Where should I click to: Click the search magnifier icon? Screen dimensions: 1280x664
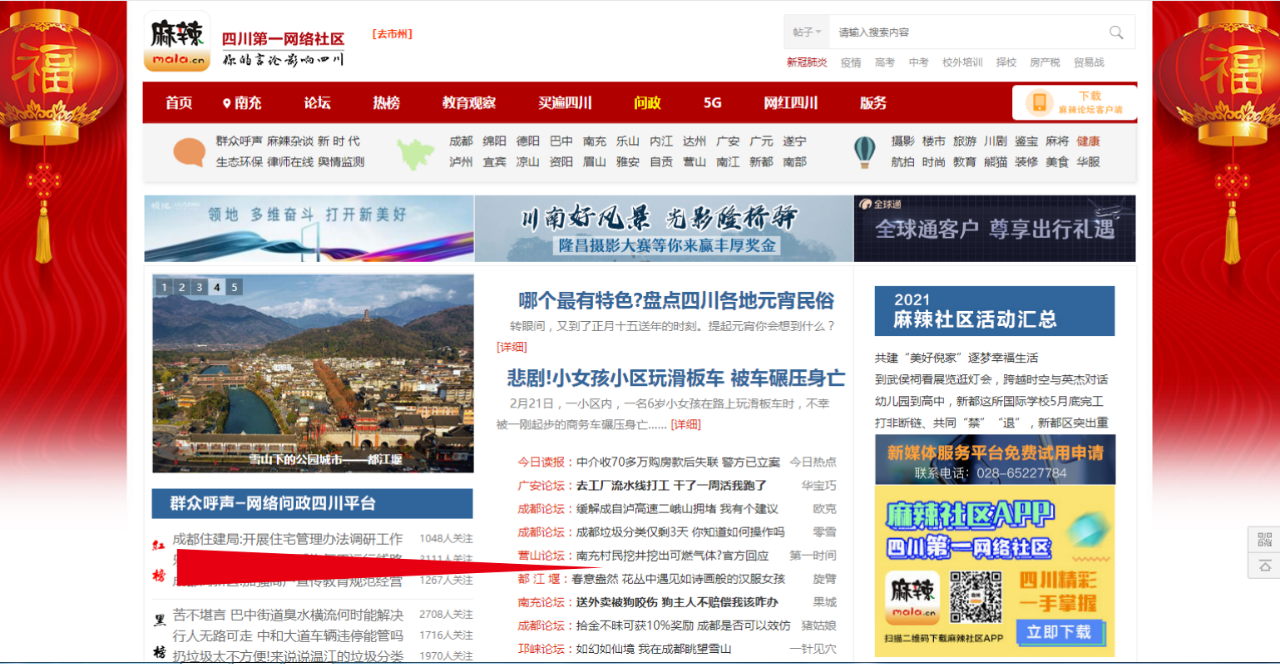point(1116,32)
